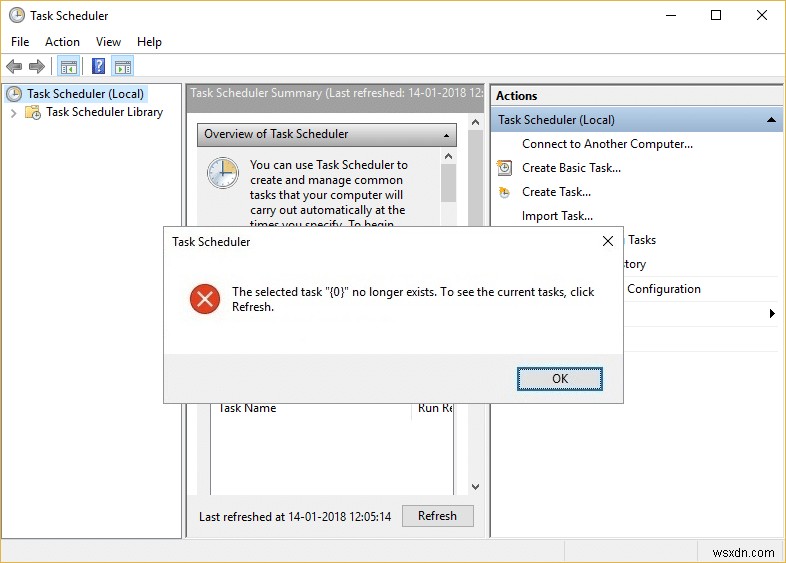Close the Task Scheduler error dialog

pyautogui.click(x=608, y=241)
